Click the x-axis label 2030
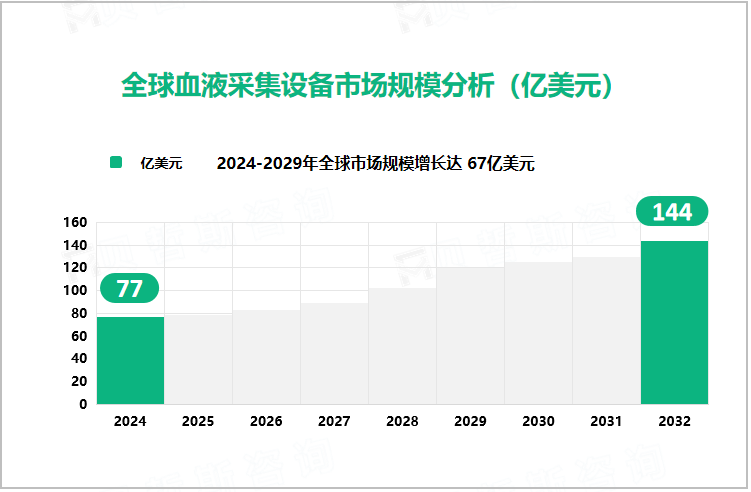The image size is (751, 492). [538, 421]
